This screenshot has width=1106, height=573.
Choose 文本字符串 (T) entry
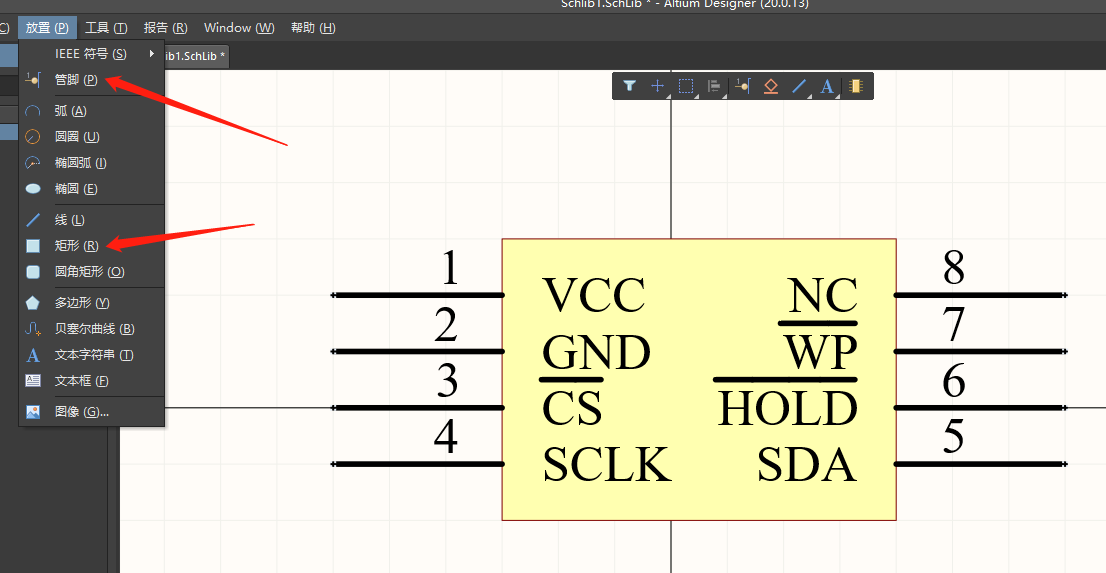pos(92,355)
